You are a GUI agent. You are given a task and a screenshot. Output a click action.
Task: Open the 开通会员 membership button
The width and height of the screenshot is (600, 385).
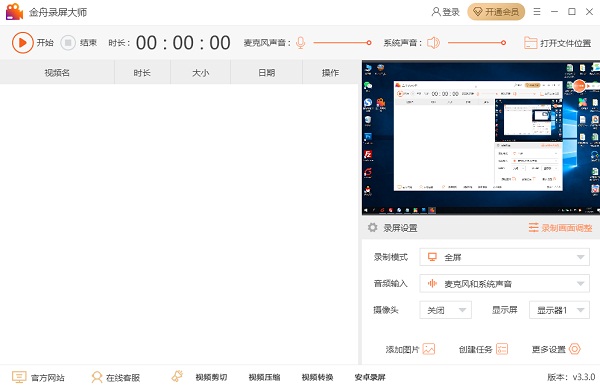tap(496, 12)
